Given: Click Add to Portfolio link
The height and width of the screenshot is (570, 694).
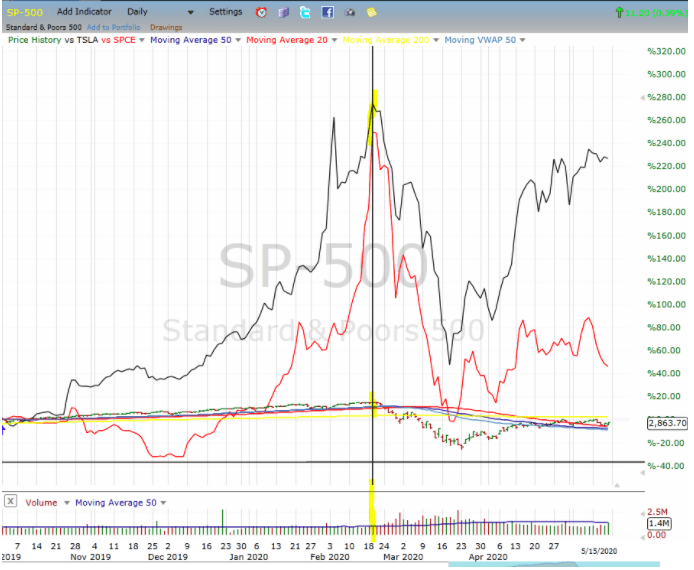Looking at the screenshot, I should tap(114, 27).
